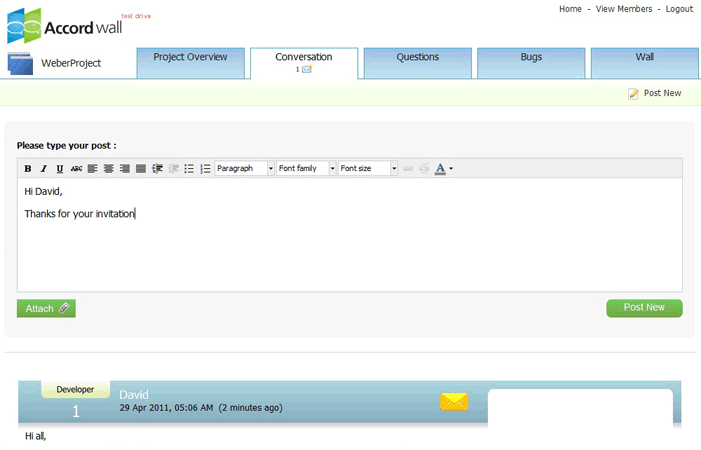Image resolution: width=701 pixels, height=450 pixels.
Task: Toggle bold formatting in the editor
Action: 28,169
